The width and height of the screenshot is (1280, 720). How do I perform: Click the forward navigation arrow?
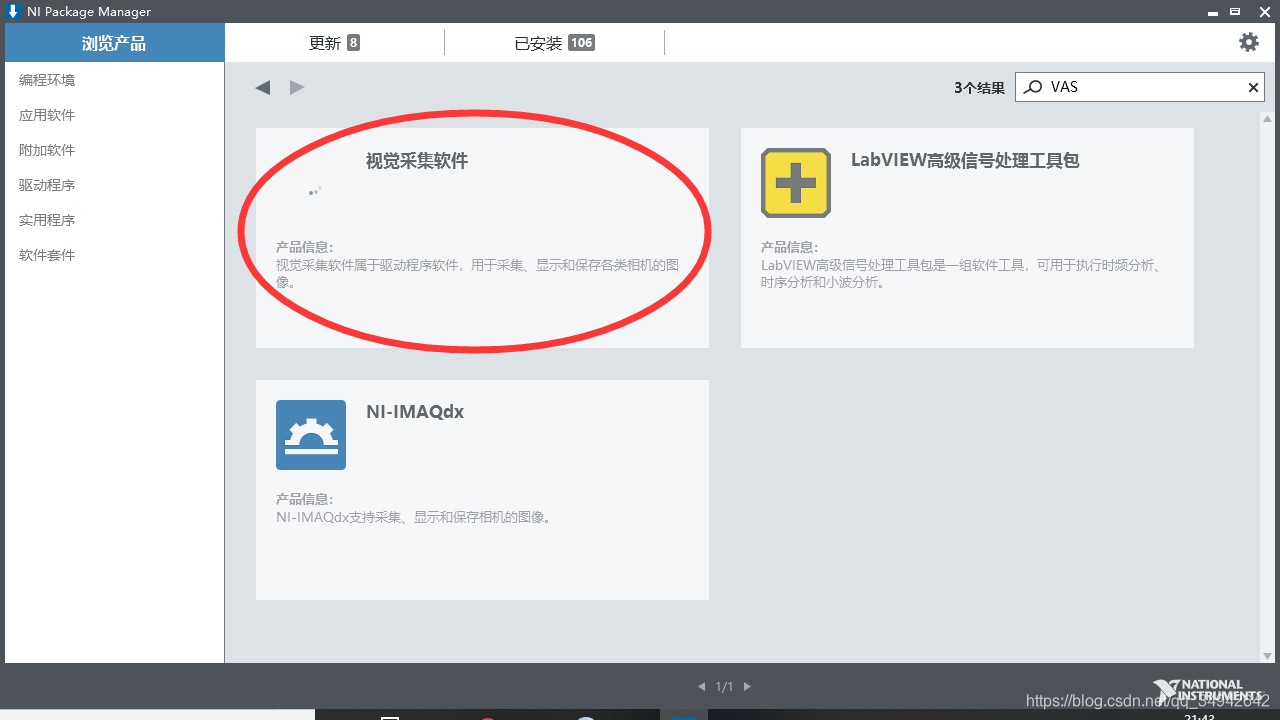click(x=296, y=87)
